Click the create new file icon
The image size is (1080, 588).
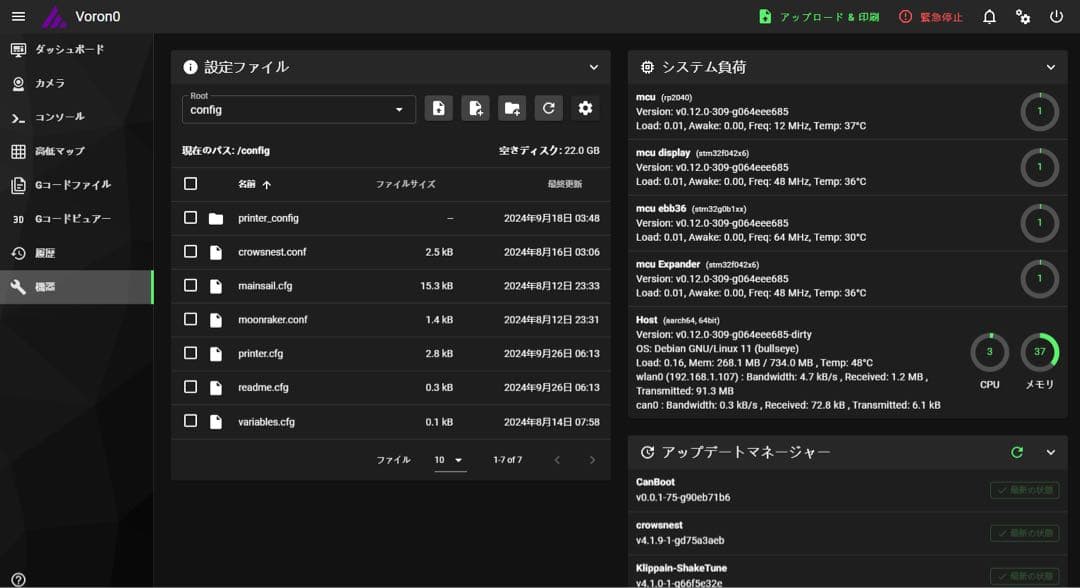coord(475,108)
